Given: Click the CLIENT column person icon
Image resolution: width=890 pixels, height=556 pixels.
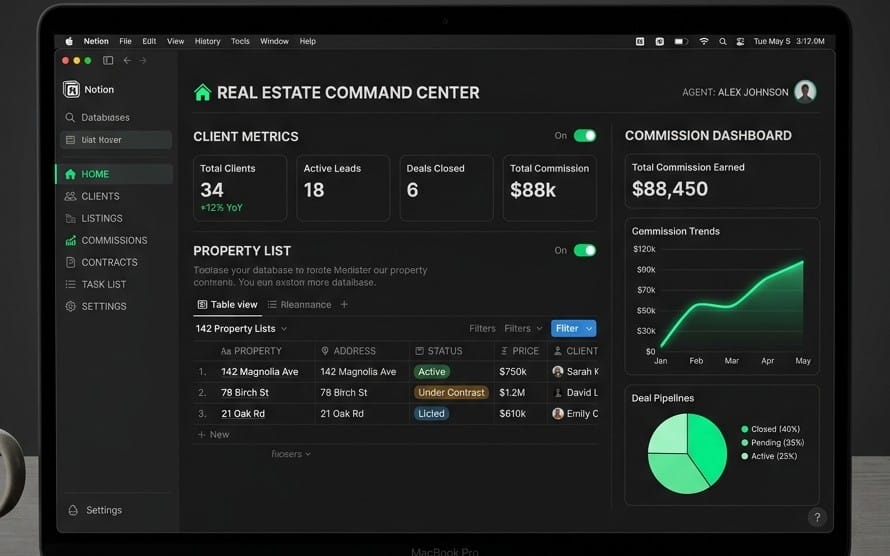Looking at the screenshot, I should 557,351.
